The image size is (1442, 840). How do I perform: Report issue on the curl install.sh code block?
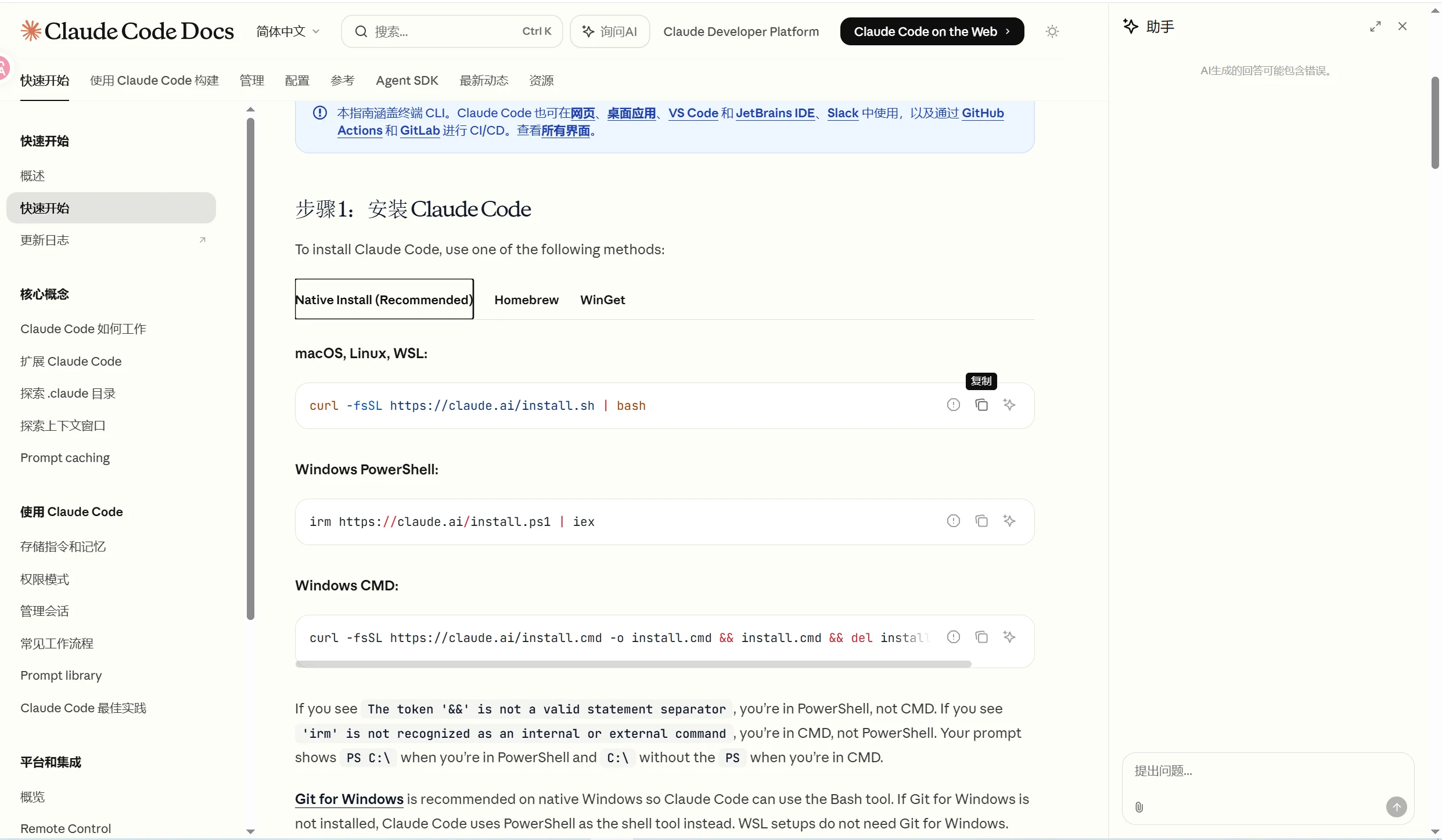954,405
